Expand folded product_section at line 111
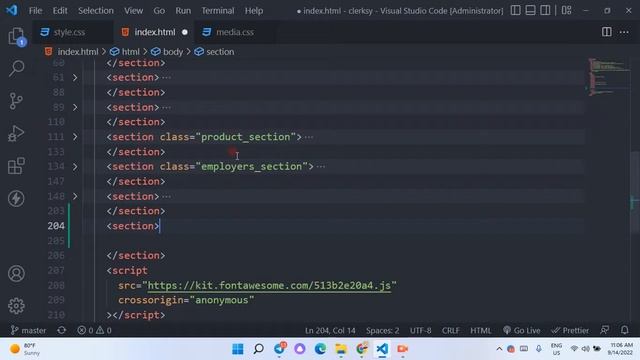The height and width of the screenshot is (360, 640). point(75,137)
